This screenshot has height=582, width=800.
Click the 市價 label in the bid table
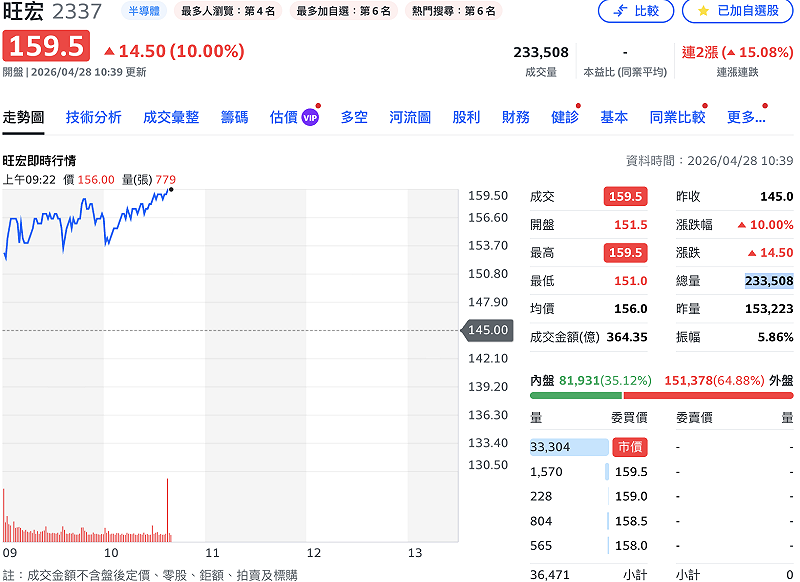[x=632, y=448]
